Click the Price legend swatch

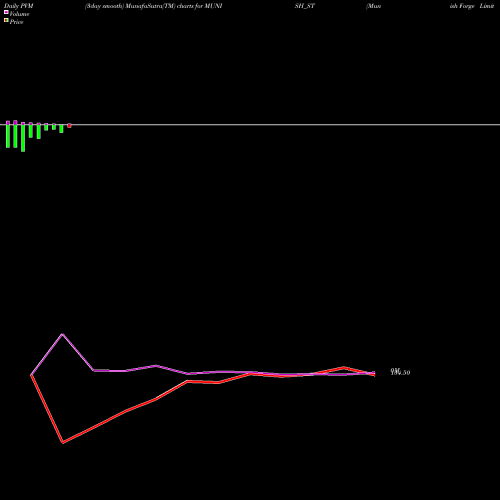click(x=6, y=20)
